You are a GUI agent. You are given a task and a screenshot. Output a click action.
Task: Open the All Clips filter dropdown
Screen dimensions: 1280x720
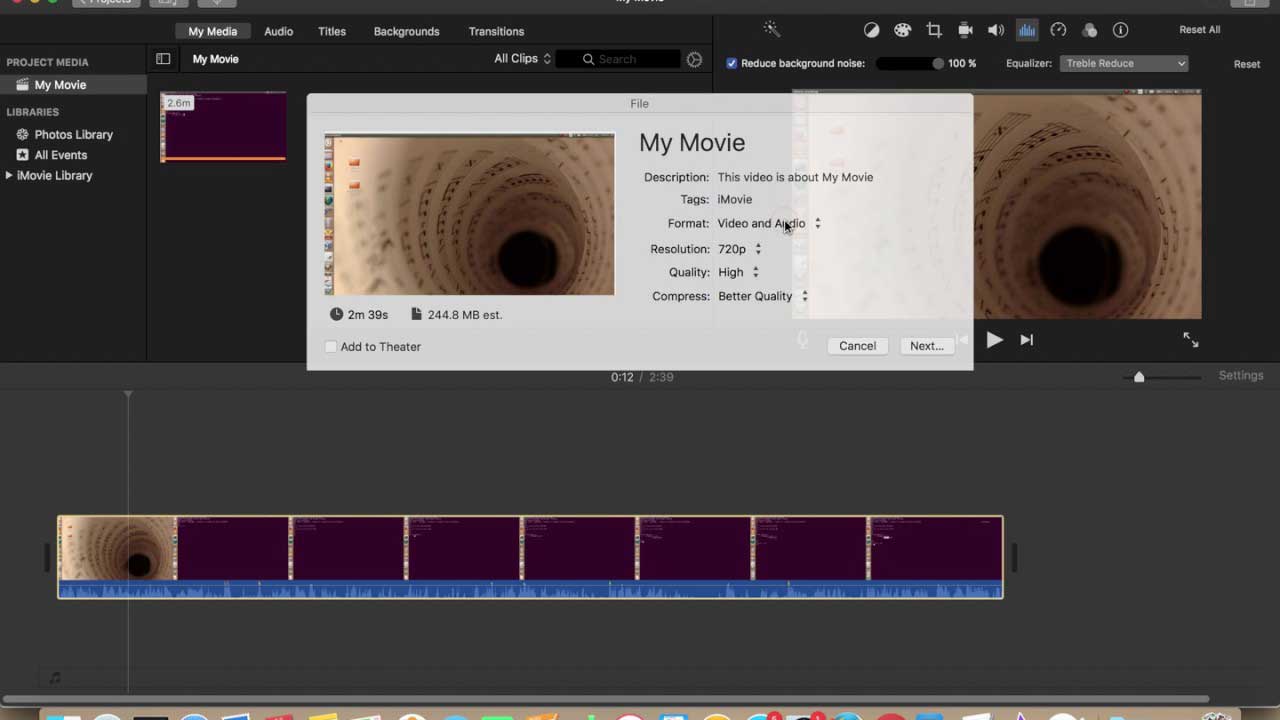coord(520,58)
